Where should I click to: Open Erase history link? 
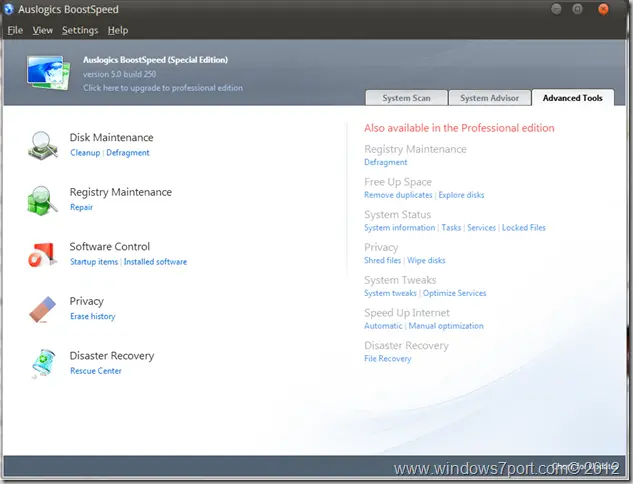click(92, 316)
